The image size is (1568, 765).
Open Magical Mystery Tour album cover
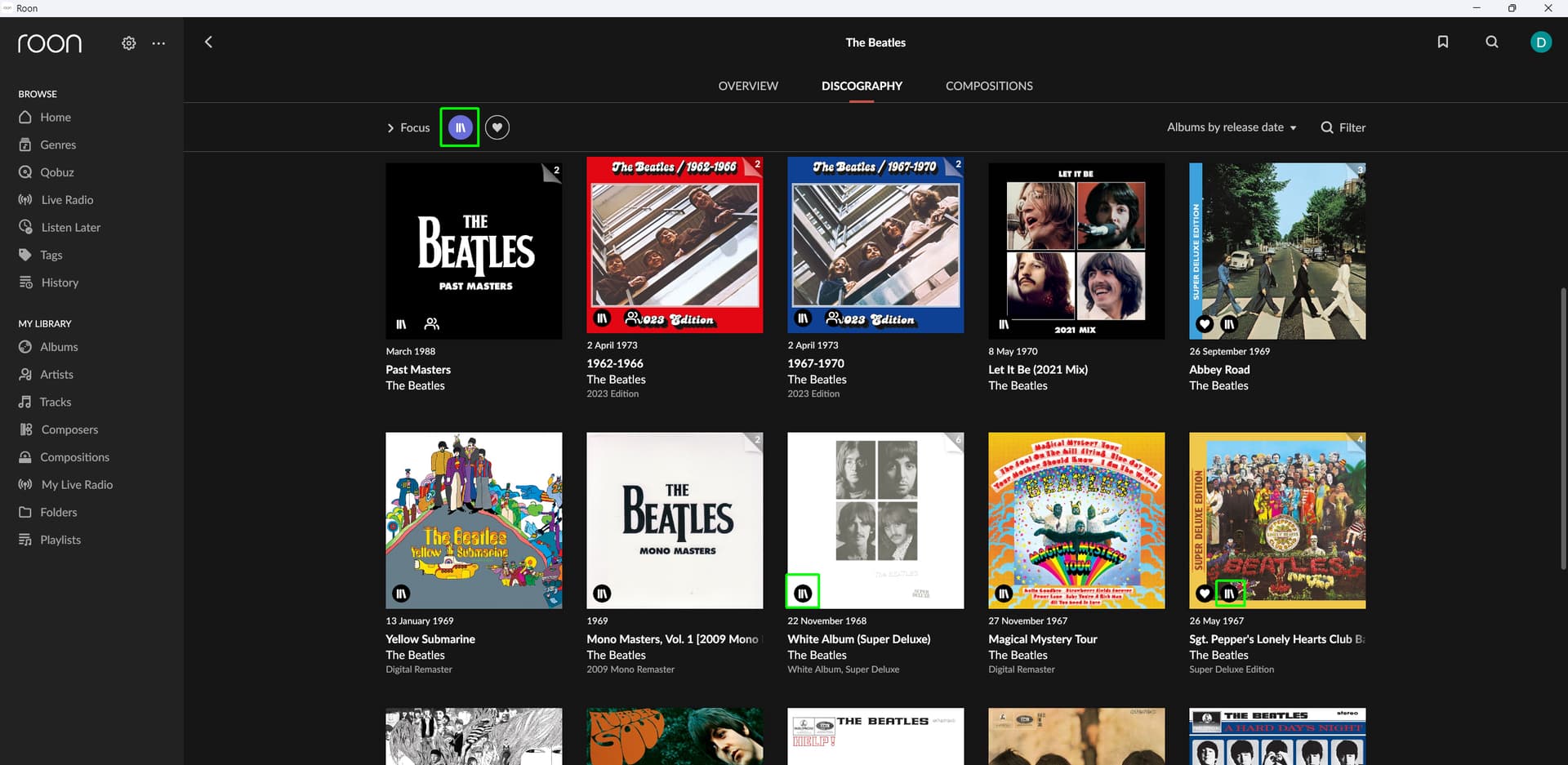coord(1076,520)
